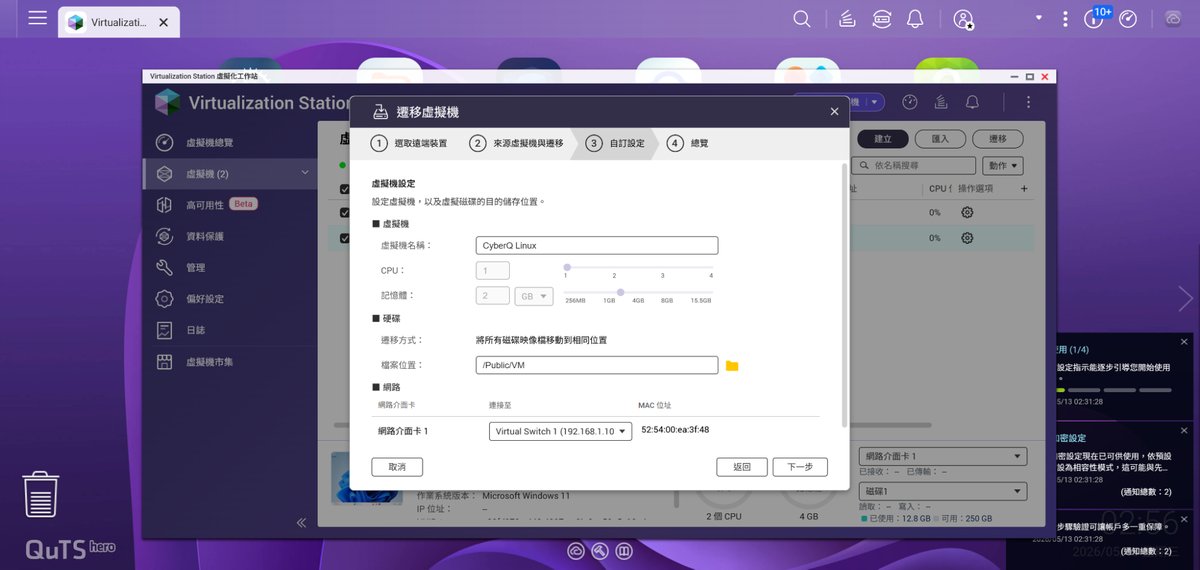Select 日誌 in the sidebar
1200x570 pixels.
pyautogui.click(x=196, y=330)
